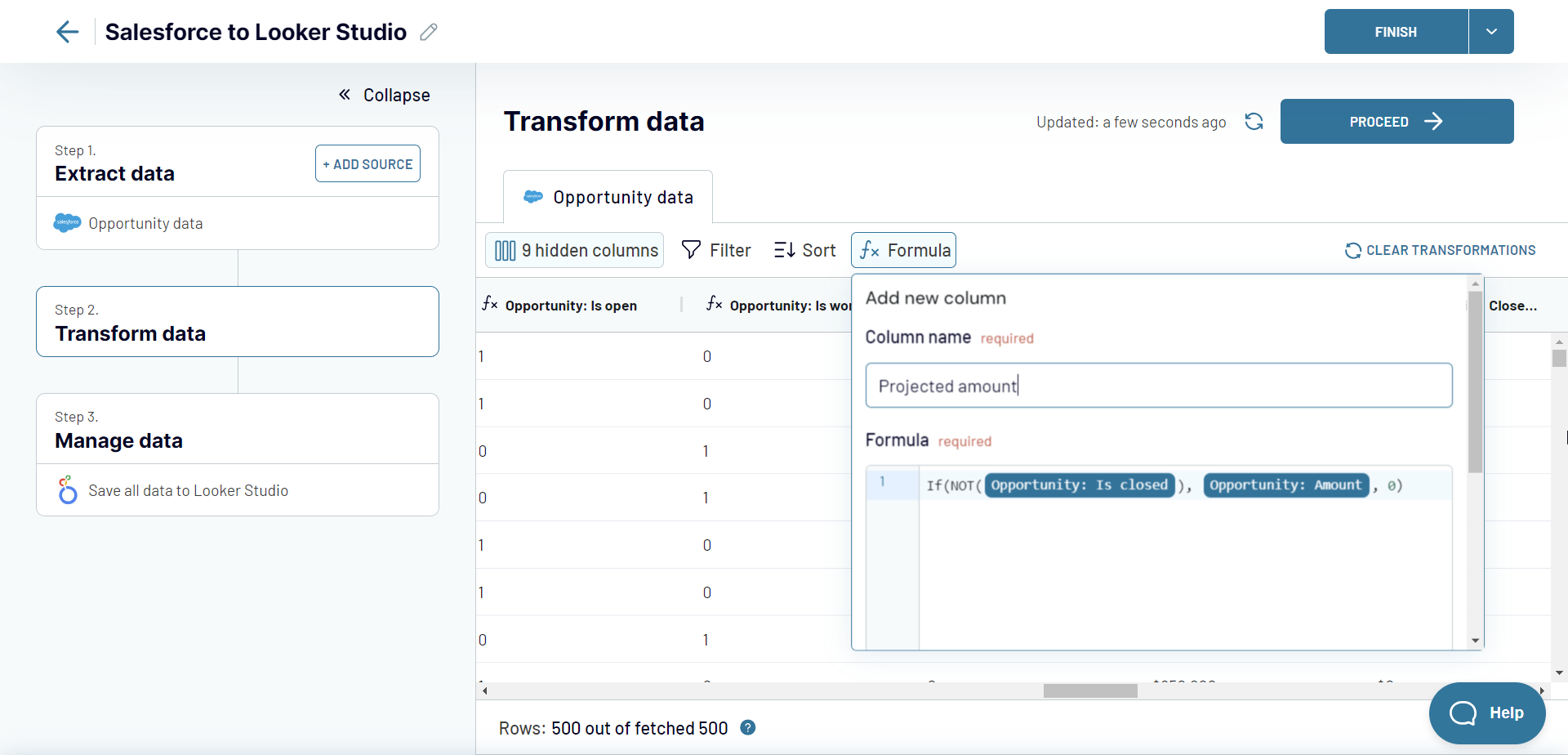The width and height of the screenshot is (1568, 755).
Task: Refresh data using the icon beside Updated timestamp
Action: click(x=1254, y=121)
